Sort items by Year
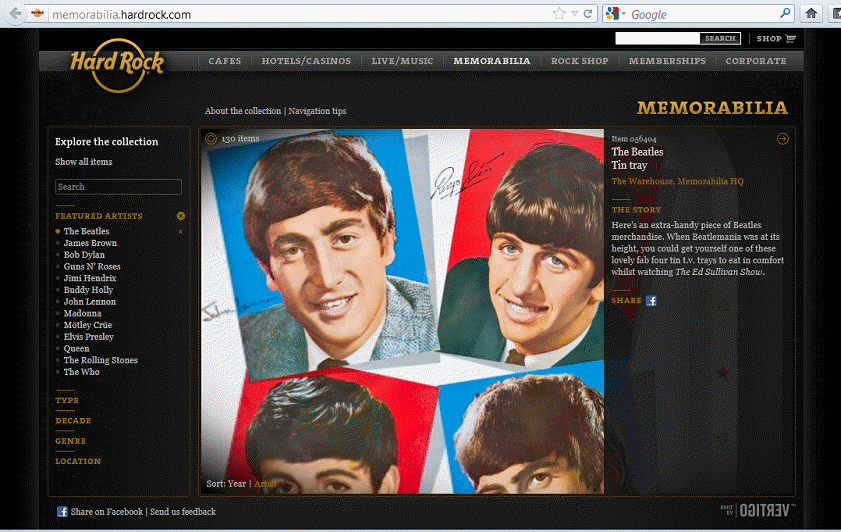 pyautogui.click(x=237, y=484)
